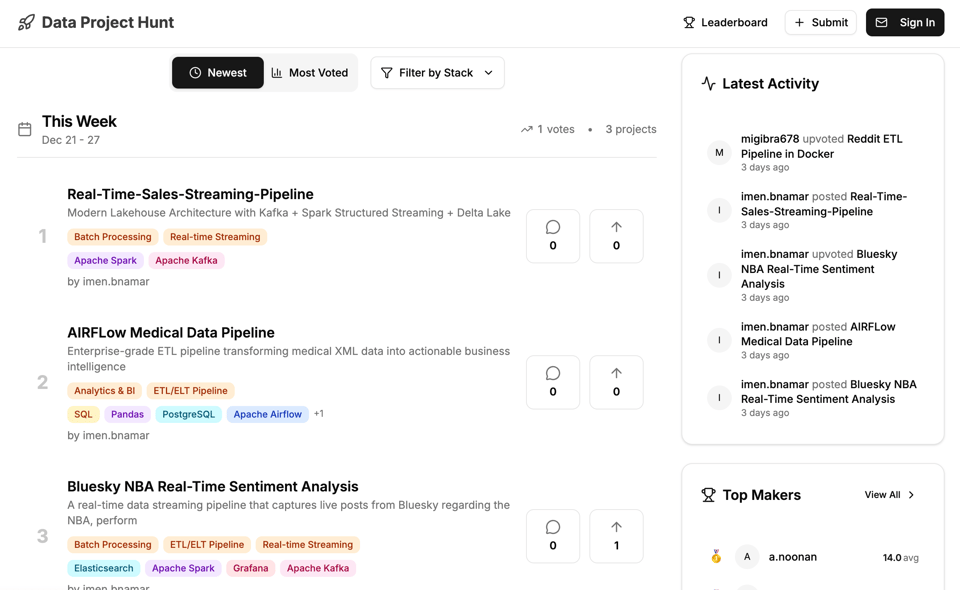The height and width of the screenshot is (590, 960).
Task: Click the Top Makers trophy icon
Action: pyautogui.click(x=708, y=495)
